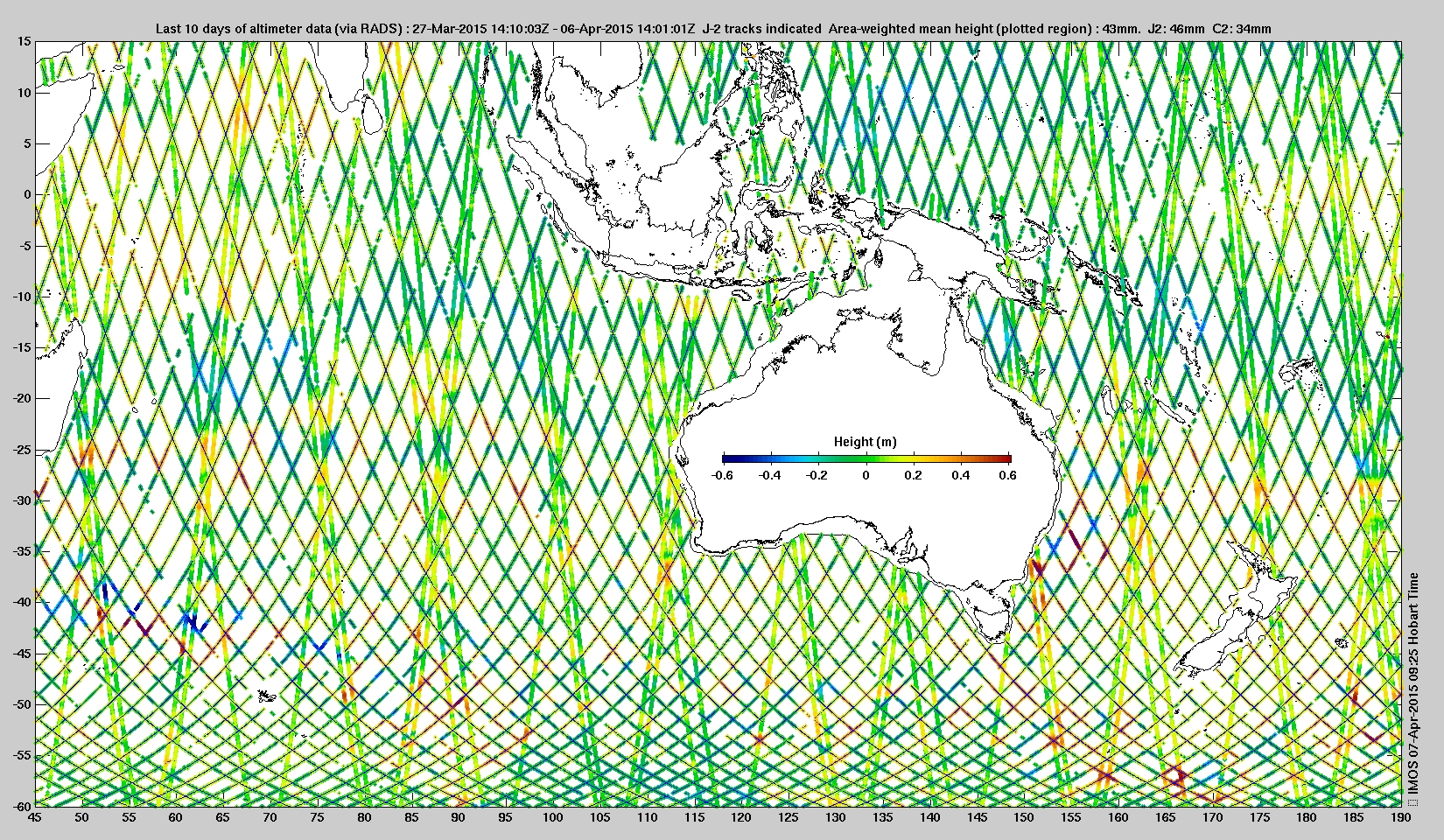Click latitude axis label -55
This screenshot has width=1444, height=840.
click(x=21, y=755)
